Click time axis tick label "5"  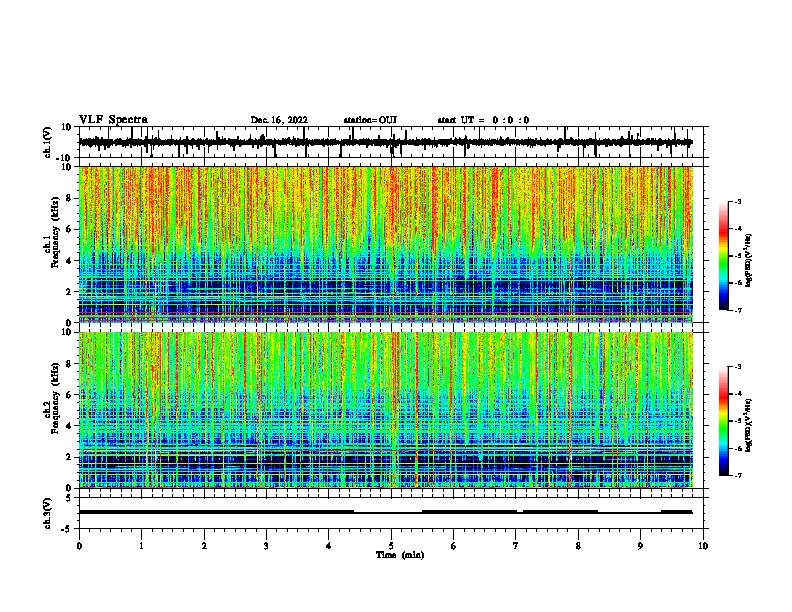[391, 546]
